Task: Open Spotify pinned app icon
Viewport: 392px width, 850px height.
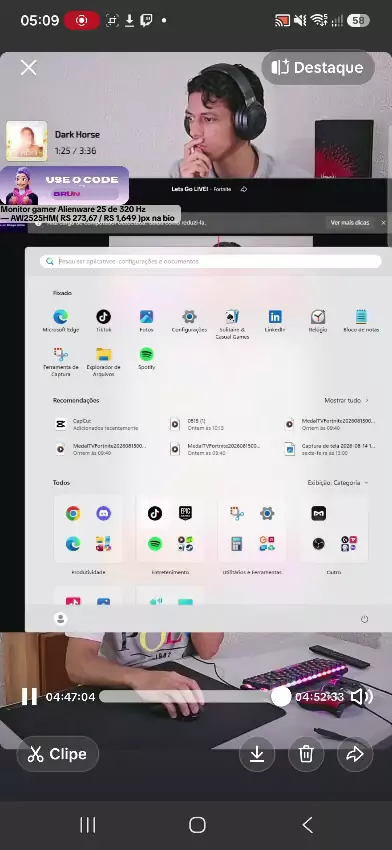Action: pos(146,358)
